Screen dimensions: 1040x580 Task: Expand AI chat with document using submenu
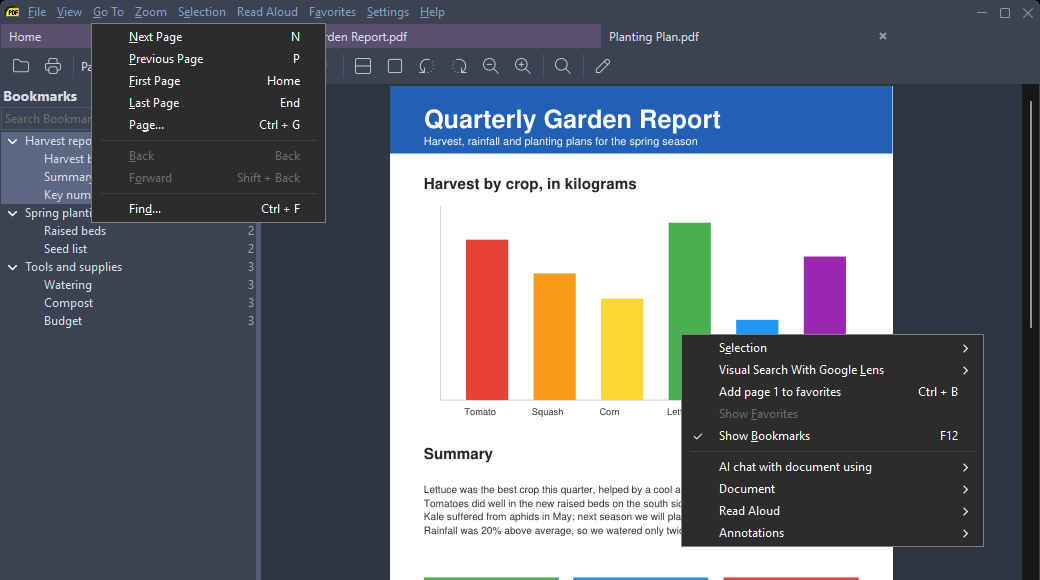(832, 467)
